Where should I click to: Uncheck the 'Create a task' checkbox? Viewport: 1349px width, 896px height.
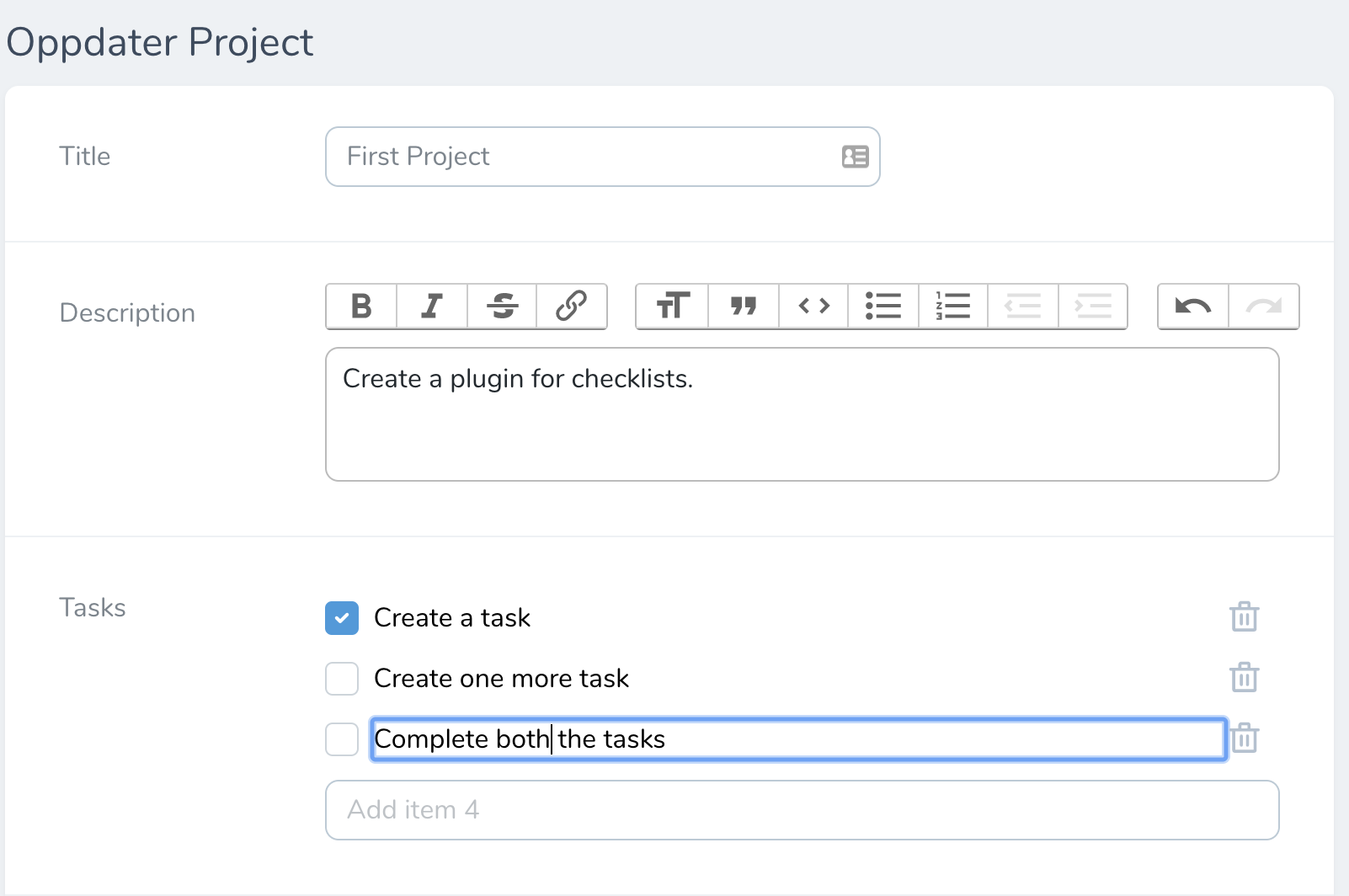[x=342, y=618]
